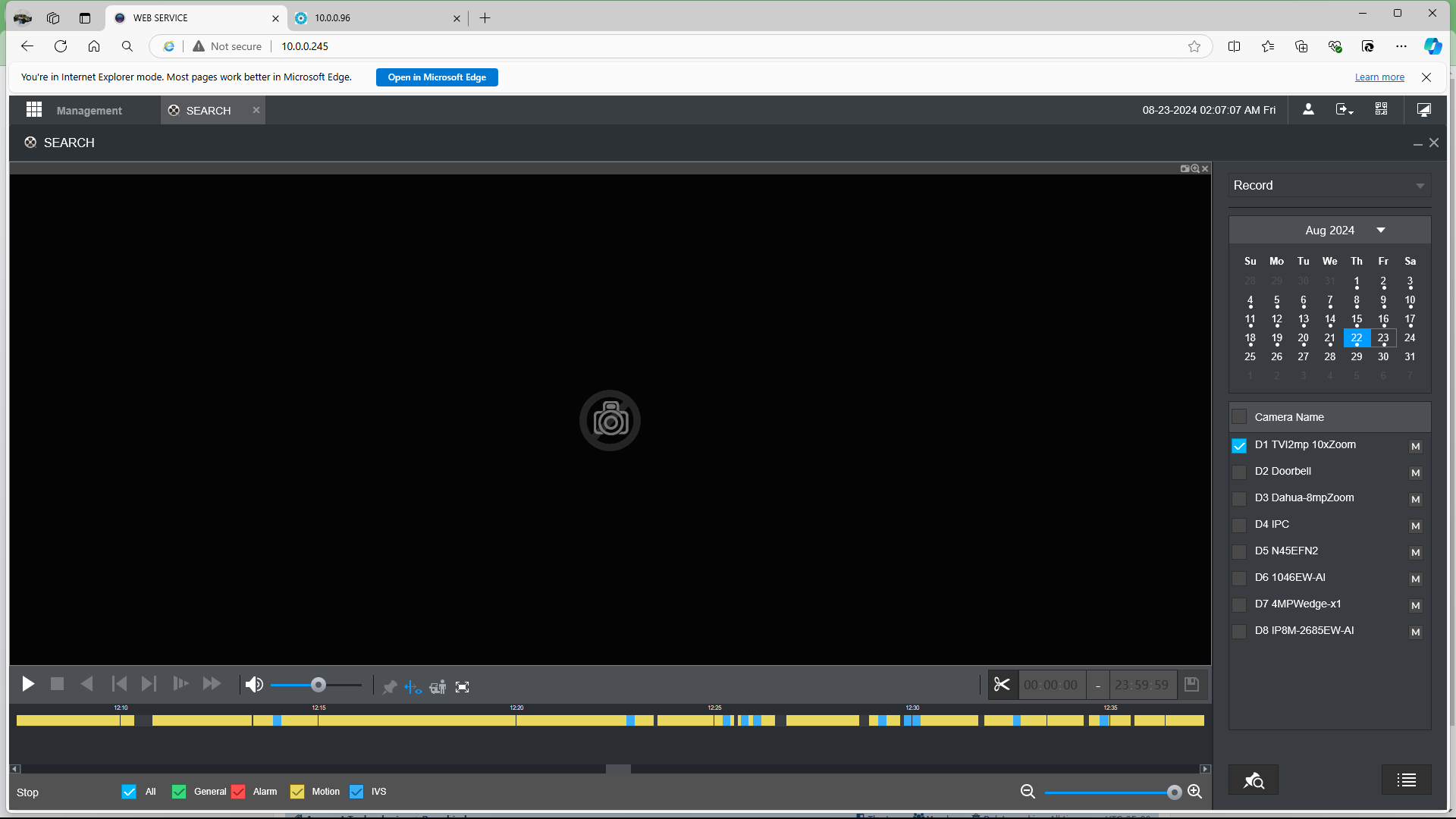1456x819 pixels.
Task: Select August 21 in the calendar
Action: (1329, 338)
